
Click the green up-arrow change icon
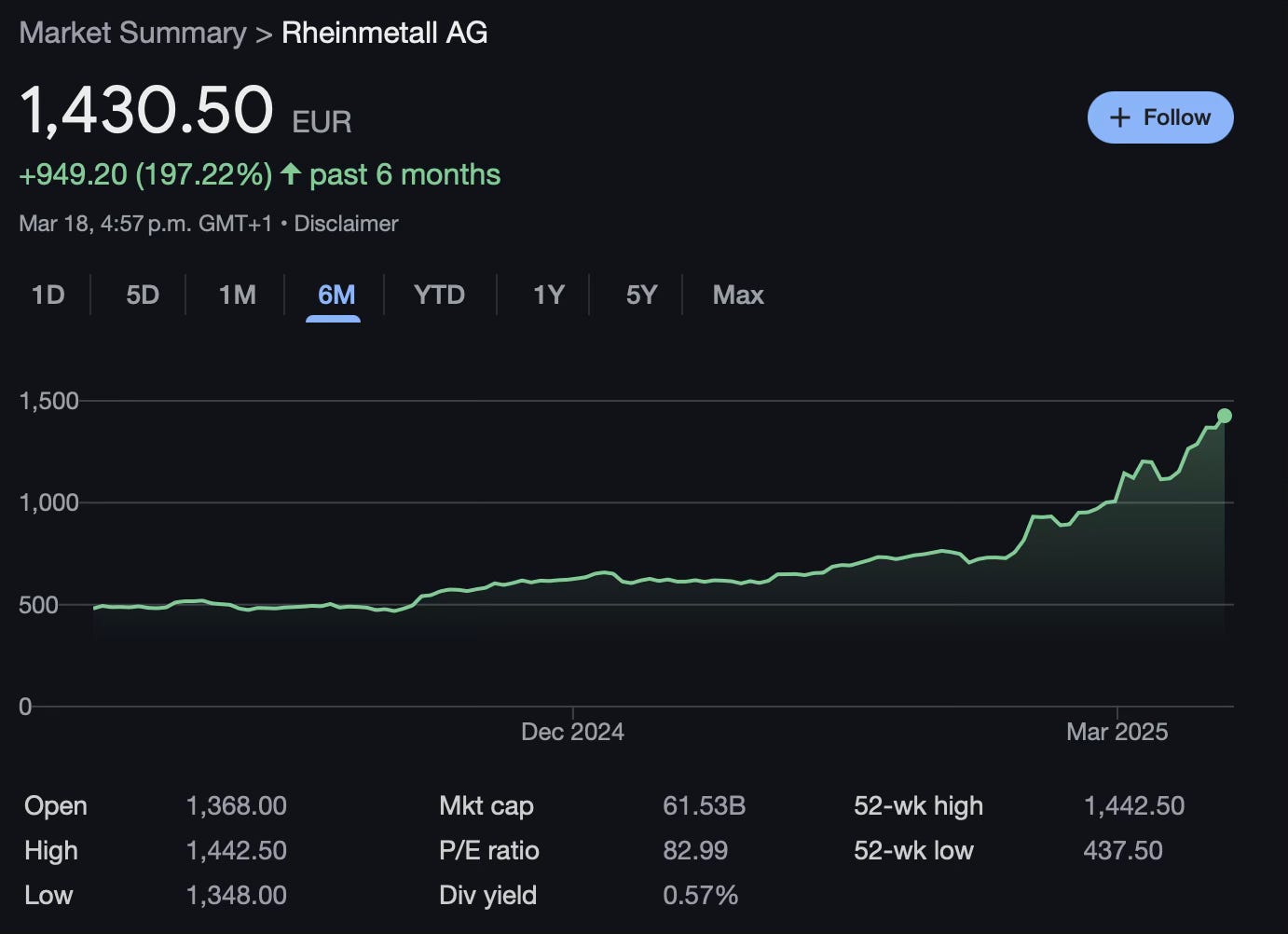tap(291, 173)
